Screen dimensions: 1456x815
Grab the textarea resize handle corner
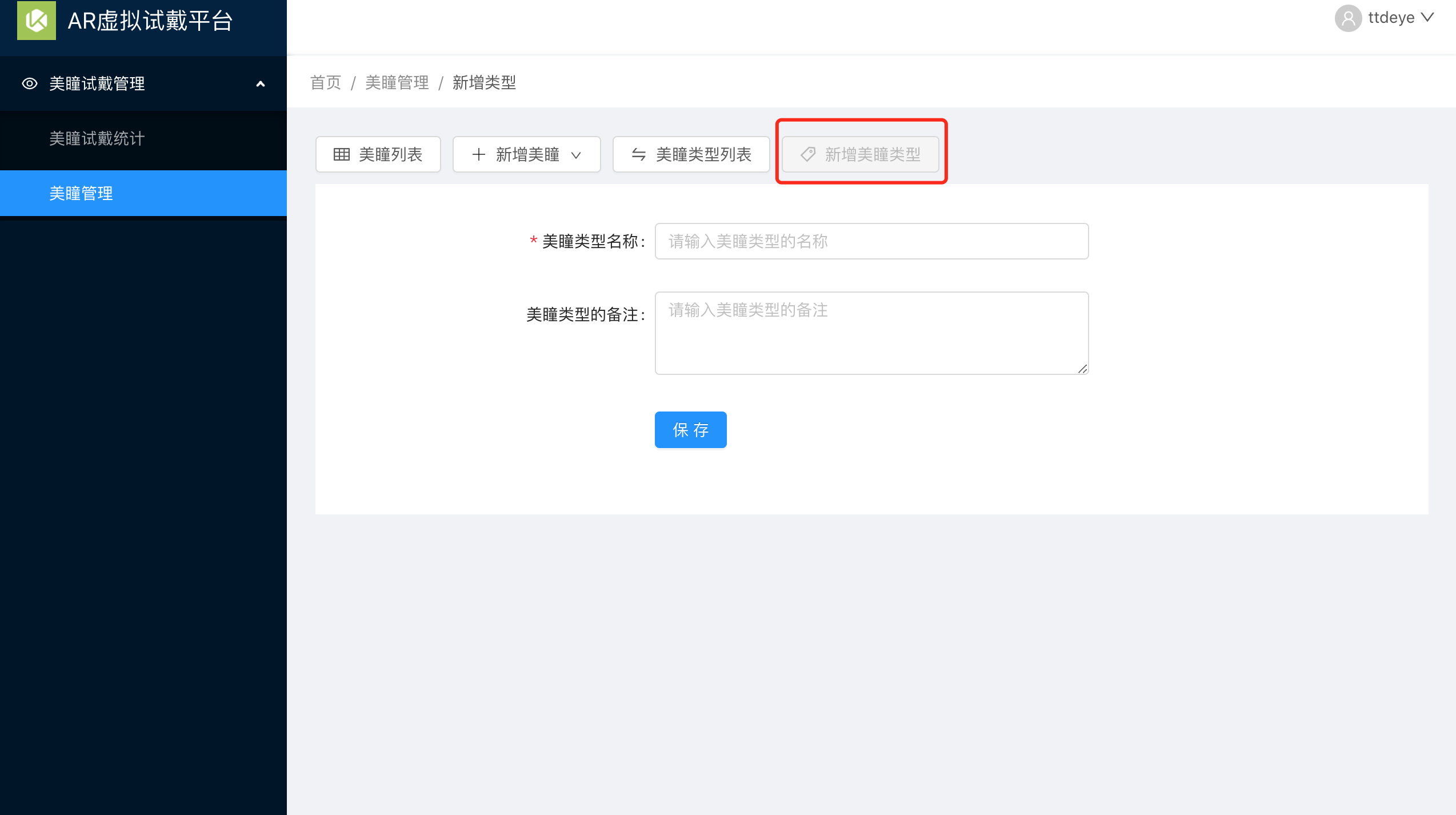(1082, 369)
